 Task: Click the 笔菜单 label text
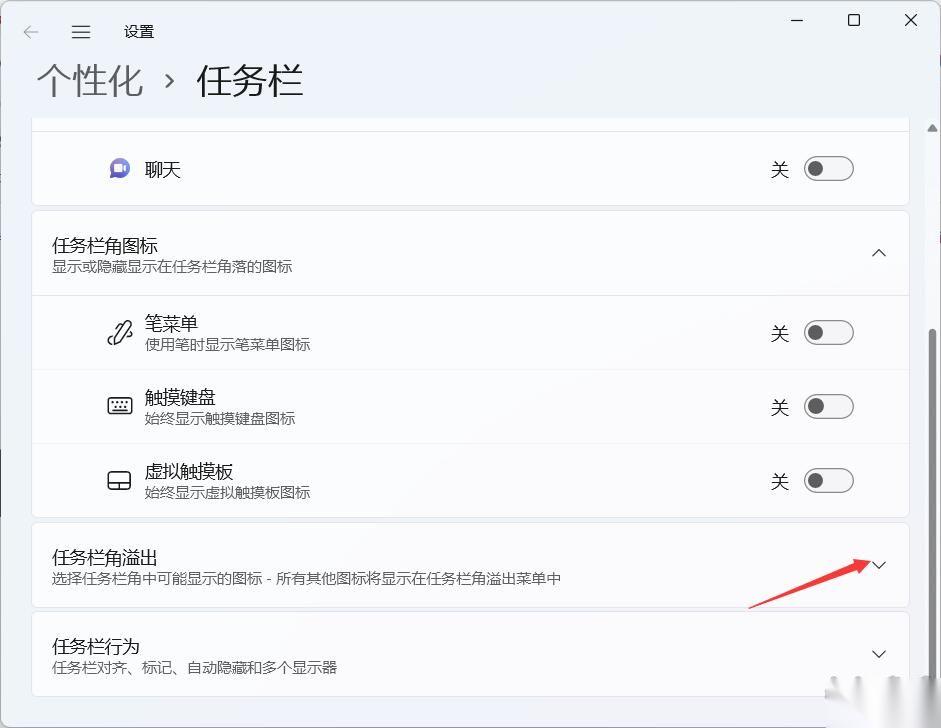tap(171, 323)
